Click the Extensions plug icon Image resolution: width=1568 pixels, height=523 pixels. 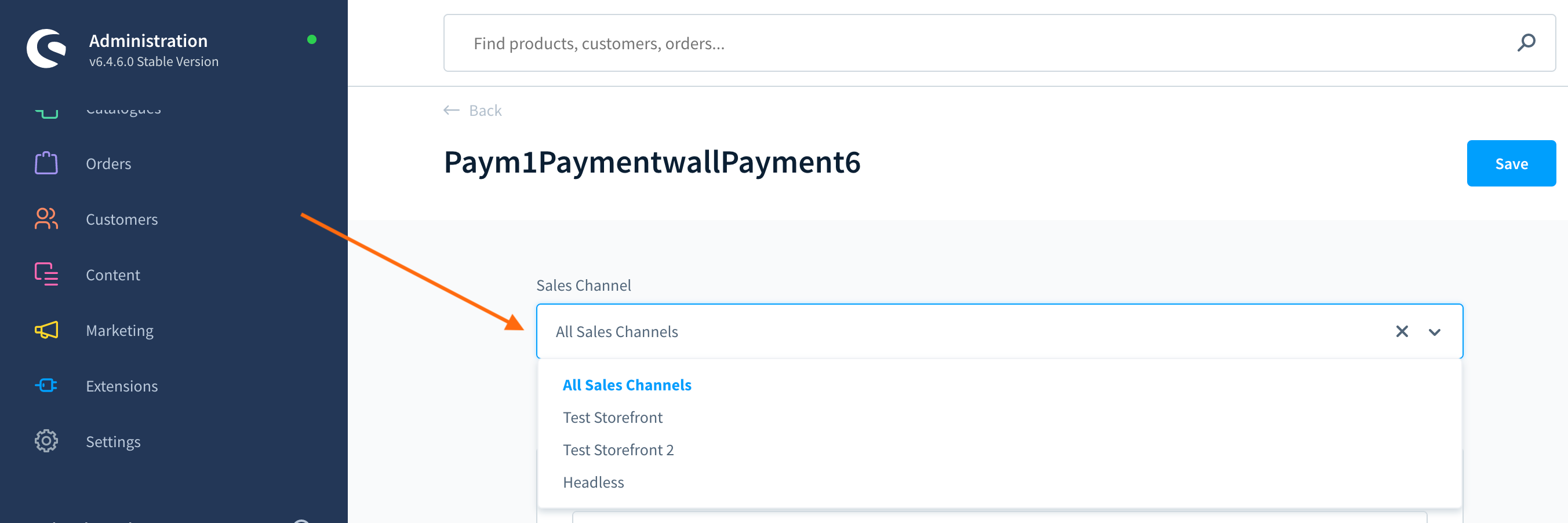point(46,386)
